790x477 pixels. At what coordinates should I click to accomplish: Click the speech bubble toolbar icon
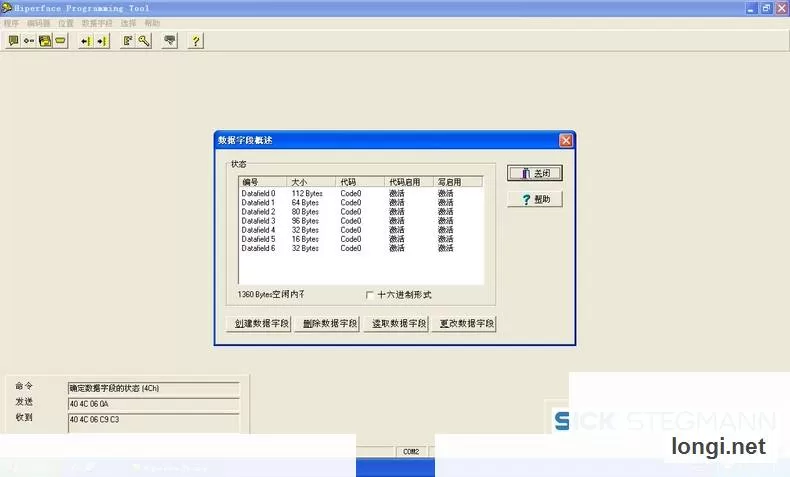pos(14,41)
